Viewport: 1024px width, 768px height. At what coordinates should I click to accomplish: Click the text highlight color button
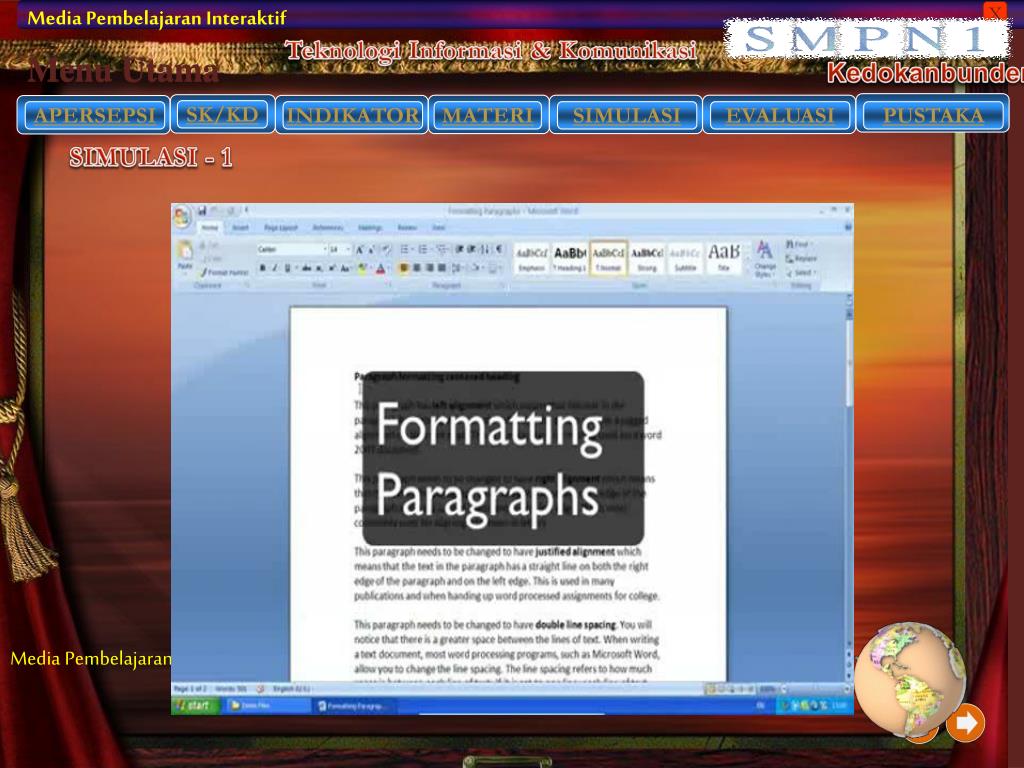tap(362, 268)
